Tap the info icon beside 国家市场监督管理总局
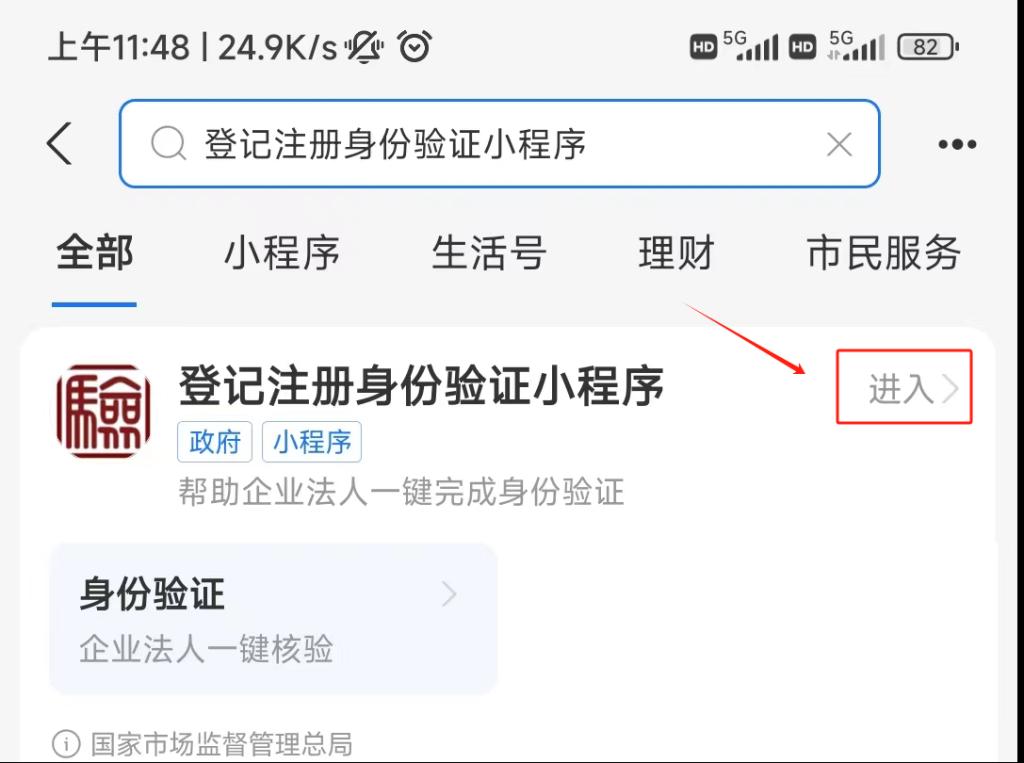This screenshot has height=763, width=1024. pyautogui.click(x=66, y=743)
